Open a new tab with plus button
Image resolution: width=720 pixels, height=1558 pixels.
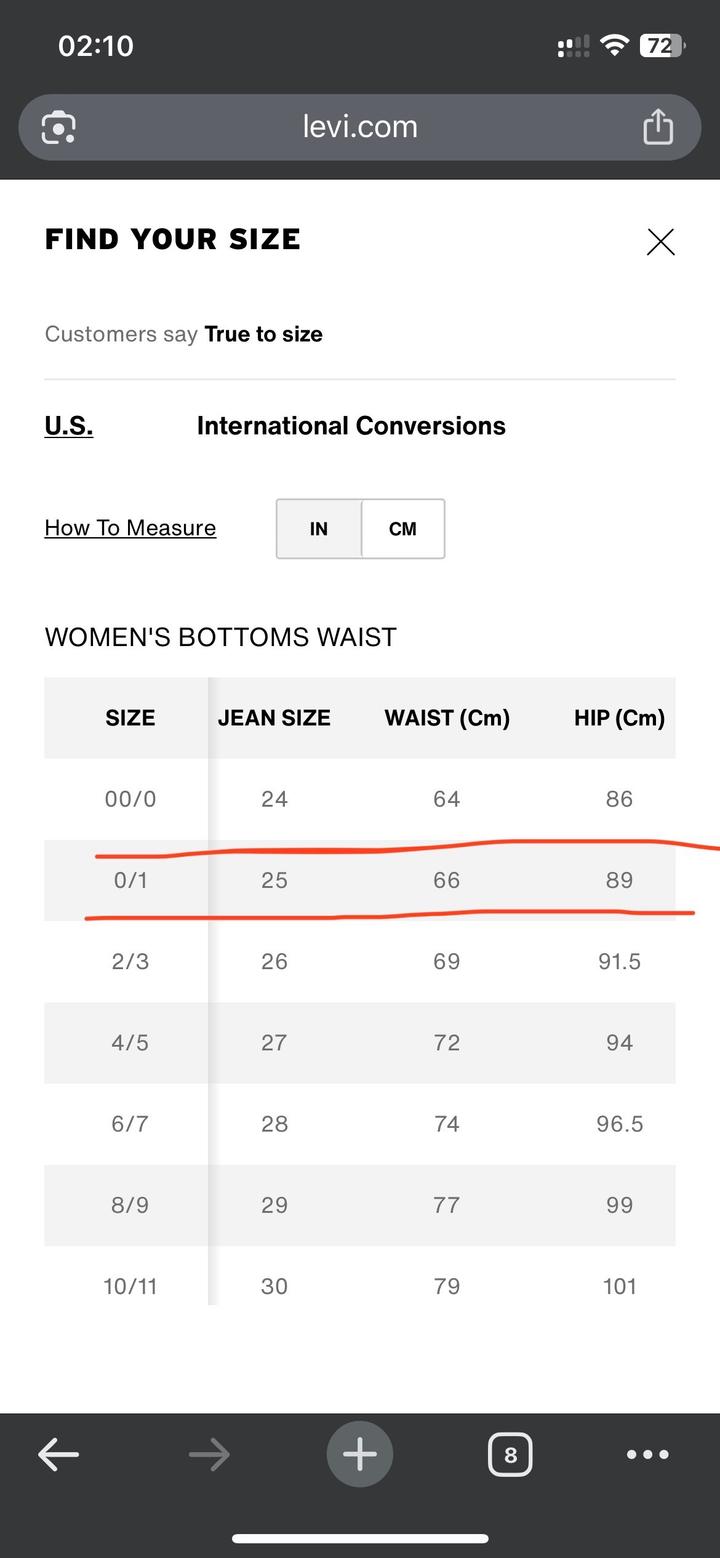[360, 1454]
